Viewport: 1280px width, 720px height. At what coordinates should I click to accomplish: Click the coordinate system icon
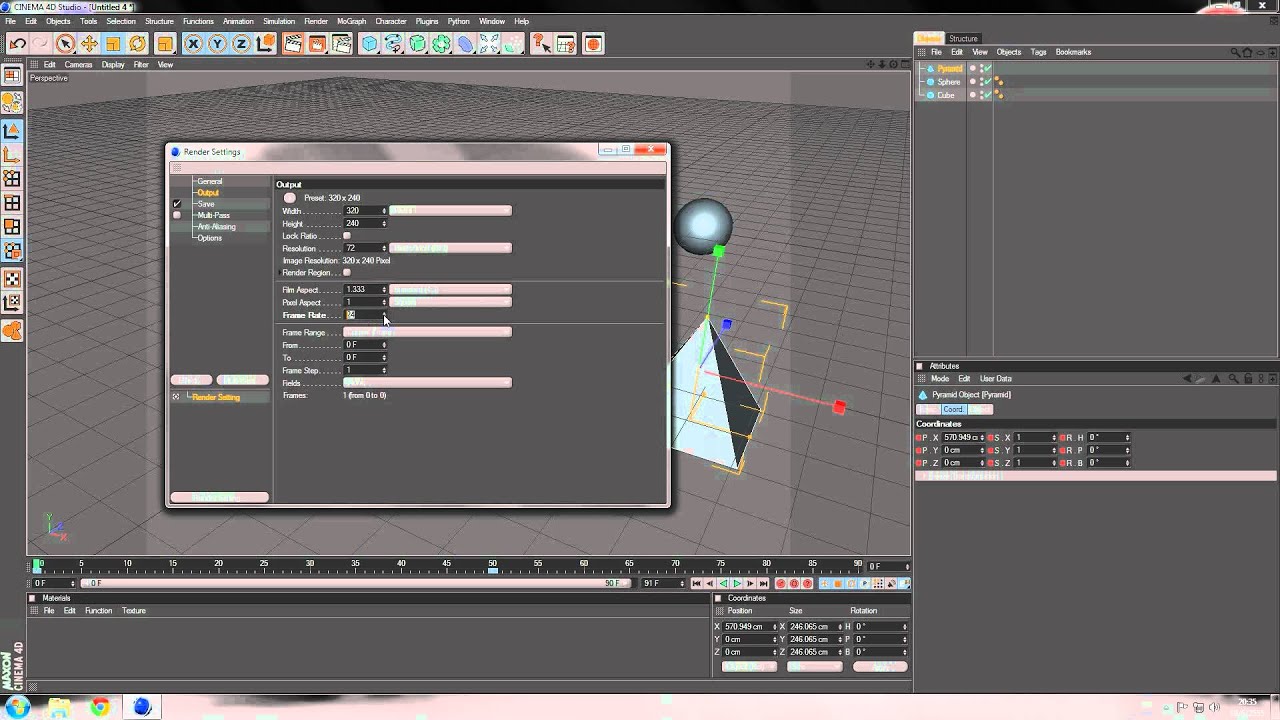[265, 44]
